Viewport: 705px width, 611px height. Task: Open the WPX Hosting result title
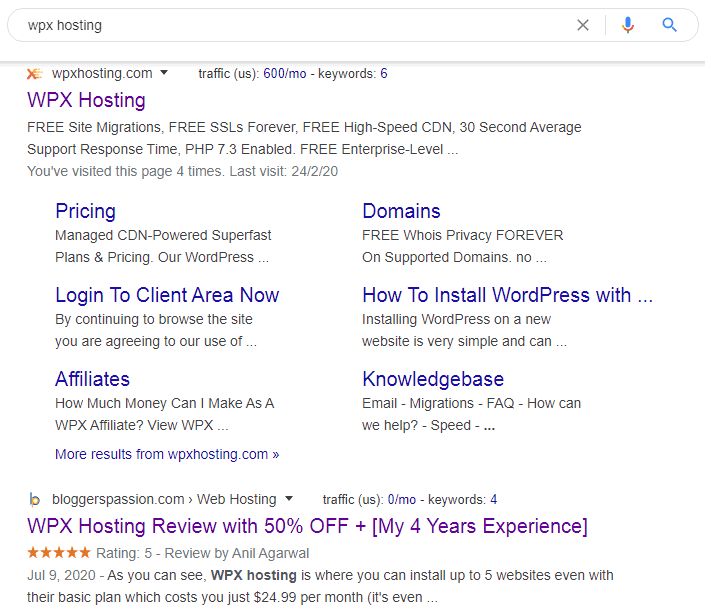click(86, 100)
